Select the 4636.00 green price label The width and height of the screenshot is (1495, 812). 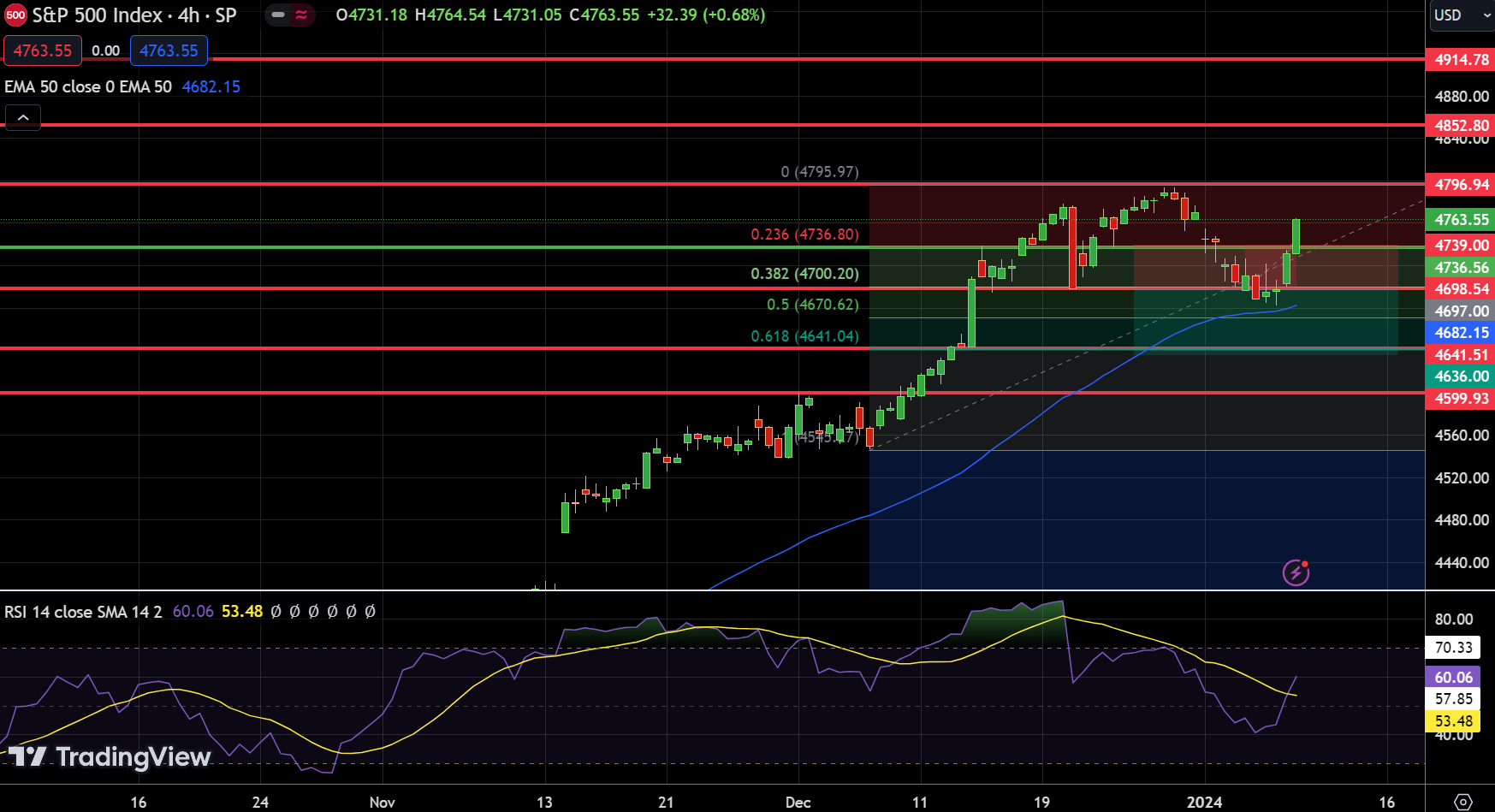[x=1461, y=376]
